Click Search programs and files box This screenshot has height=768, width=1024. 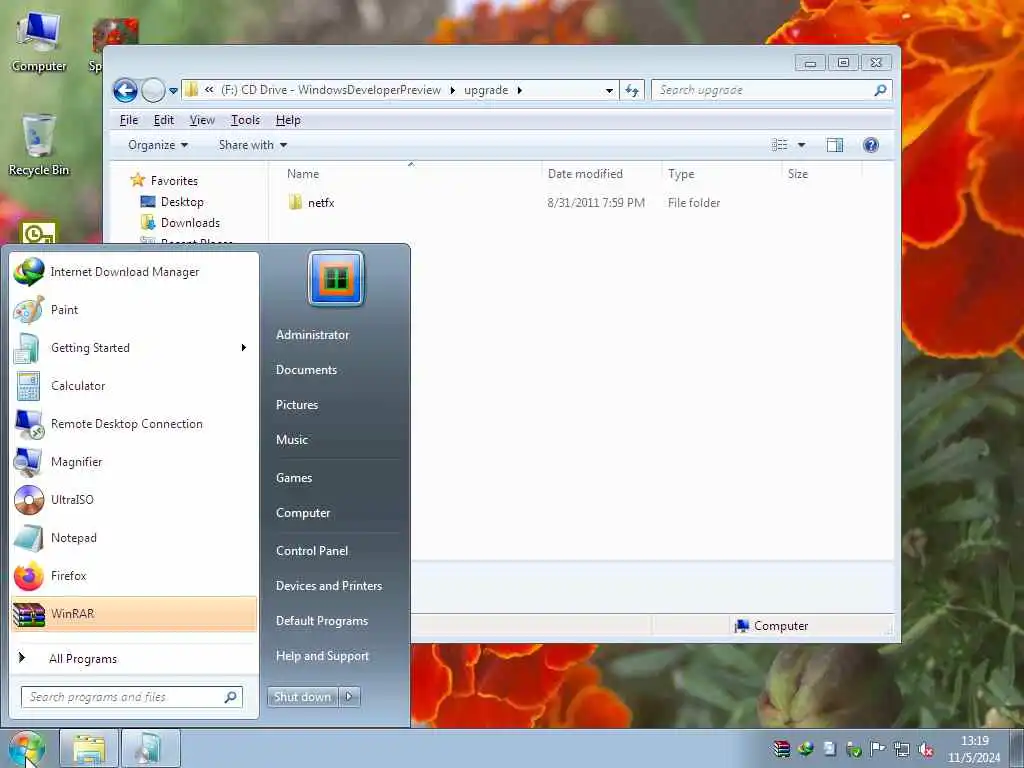131,697
